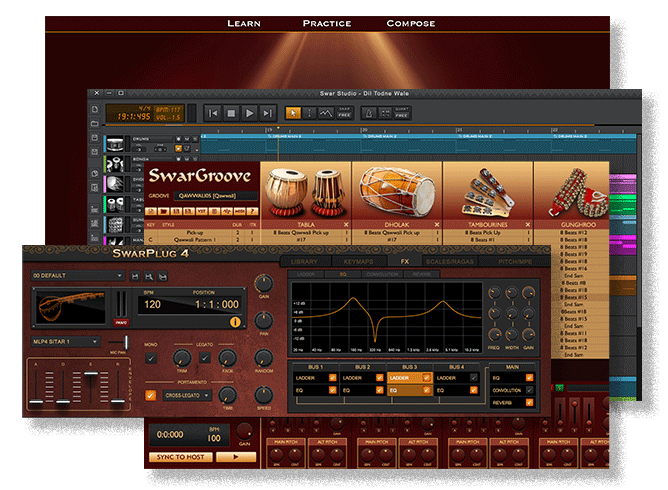Viewport: 668px width, 490px height.
Task: Open the Cross-Legato portamento mode dropdown
Action: click(x=187, y=395)
